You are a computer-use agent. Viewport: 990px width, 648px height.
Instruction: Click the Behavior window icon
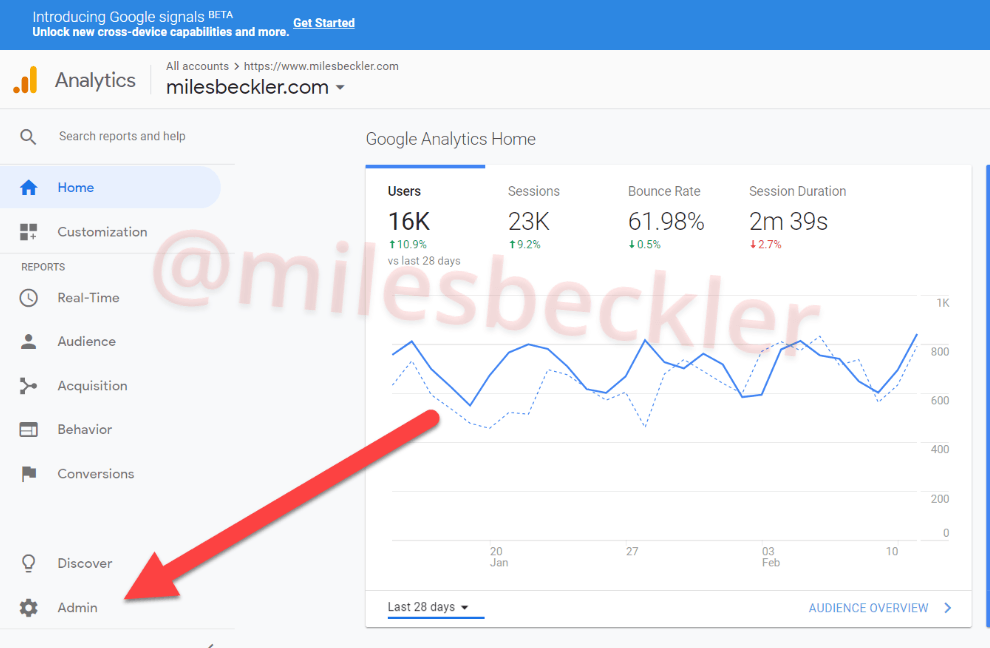click(x=28, y=429)
